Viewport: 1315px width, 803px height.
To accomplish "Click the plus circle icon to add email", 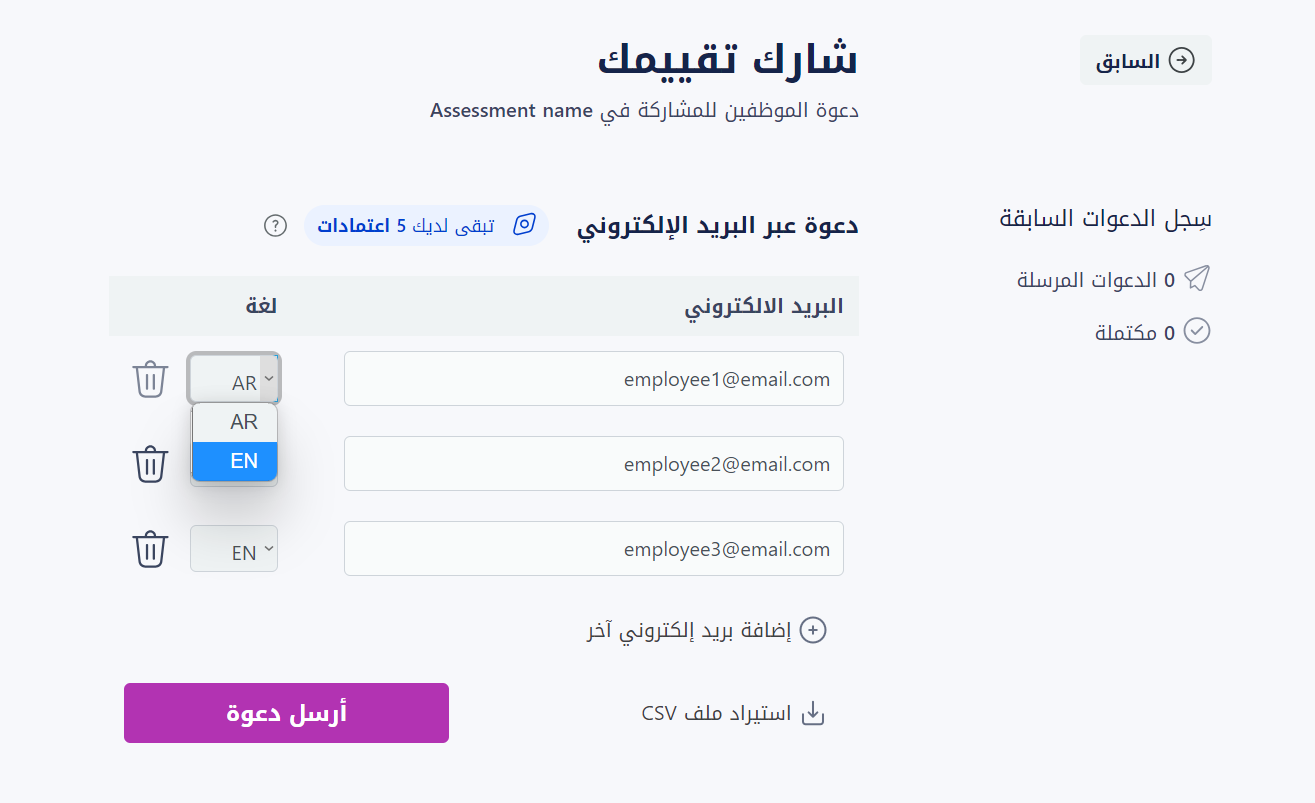I will 814,630.
